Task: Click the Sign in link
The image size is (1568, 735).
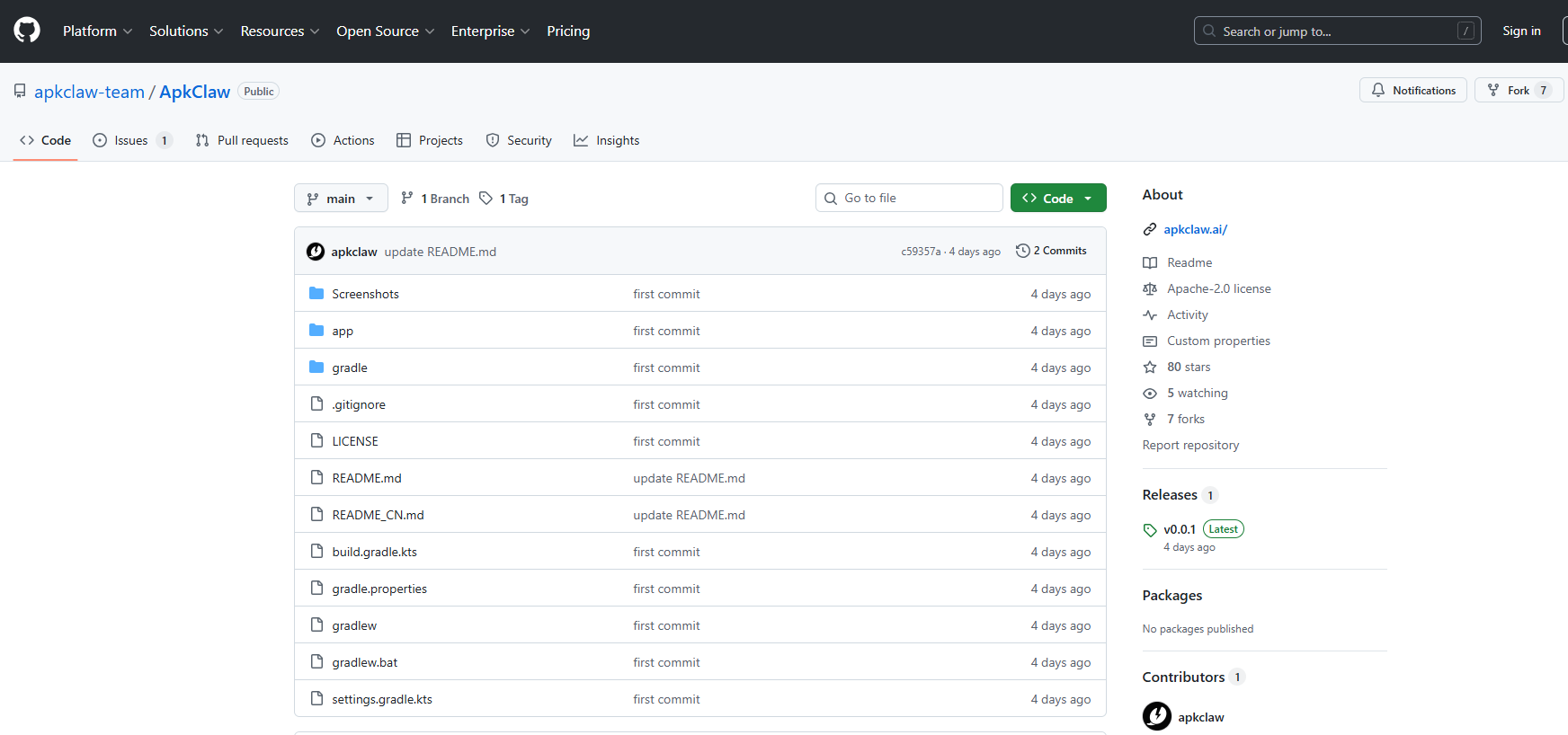Action: click(x=1521, y=31)
